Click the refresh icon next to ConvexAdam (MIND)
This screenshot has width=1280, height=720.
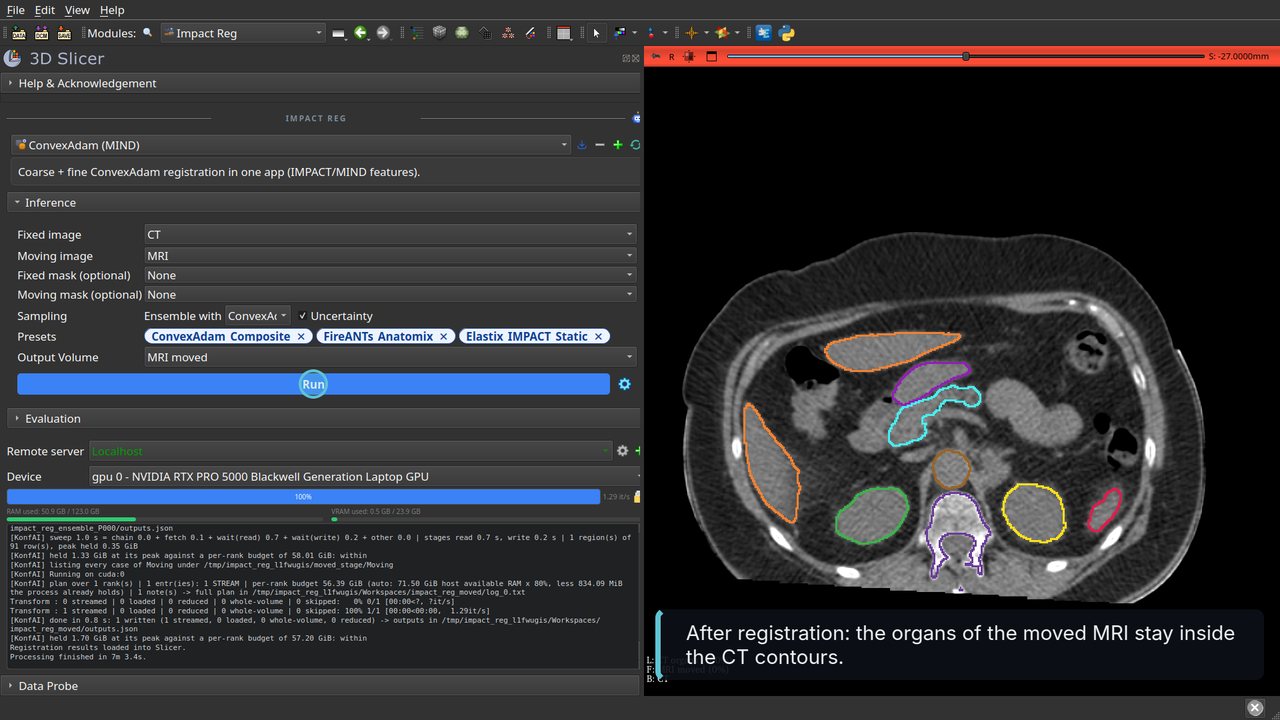(635, 145)
